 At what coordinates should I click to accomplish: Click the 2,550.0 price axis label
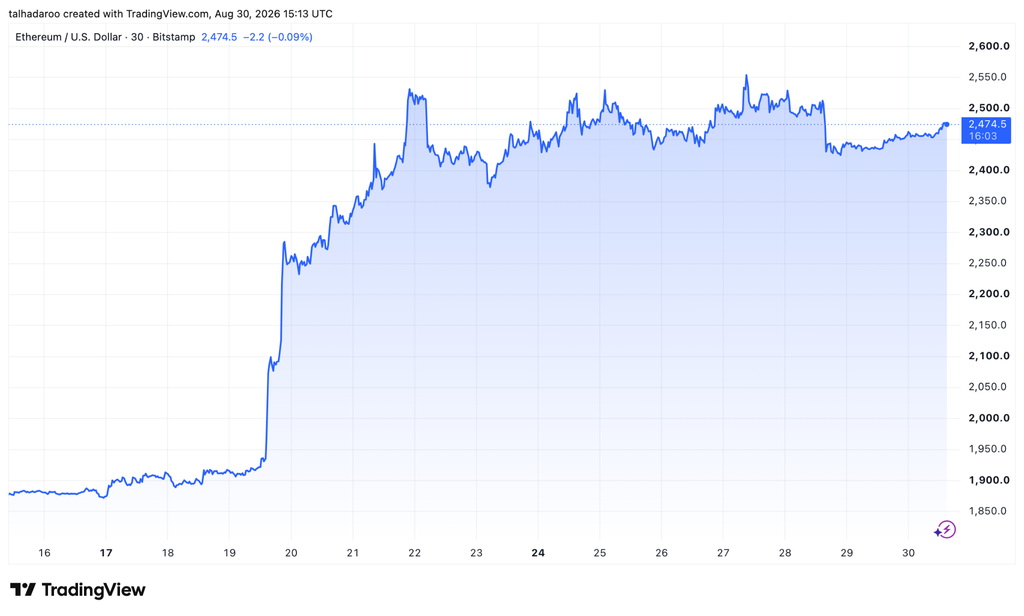[989, 77]
